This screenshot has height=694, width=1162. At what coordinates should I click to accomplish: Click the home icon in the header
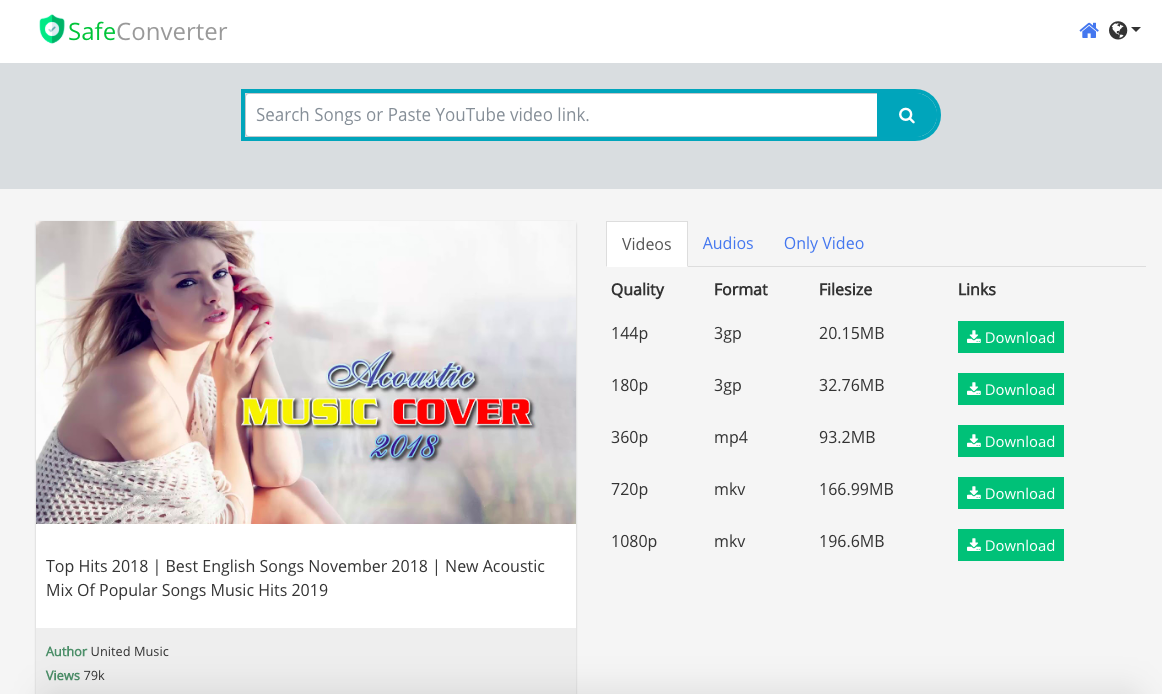point(1088,30)
